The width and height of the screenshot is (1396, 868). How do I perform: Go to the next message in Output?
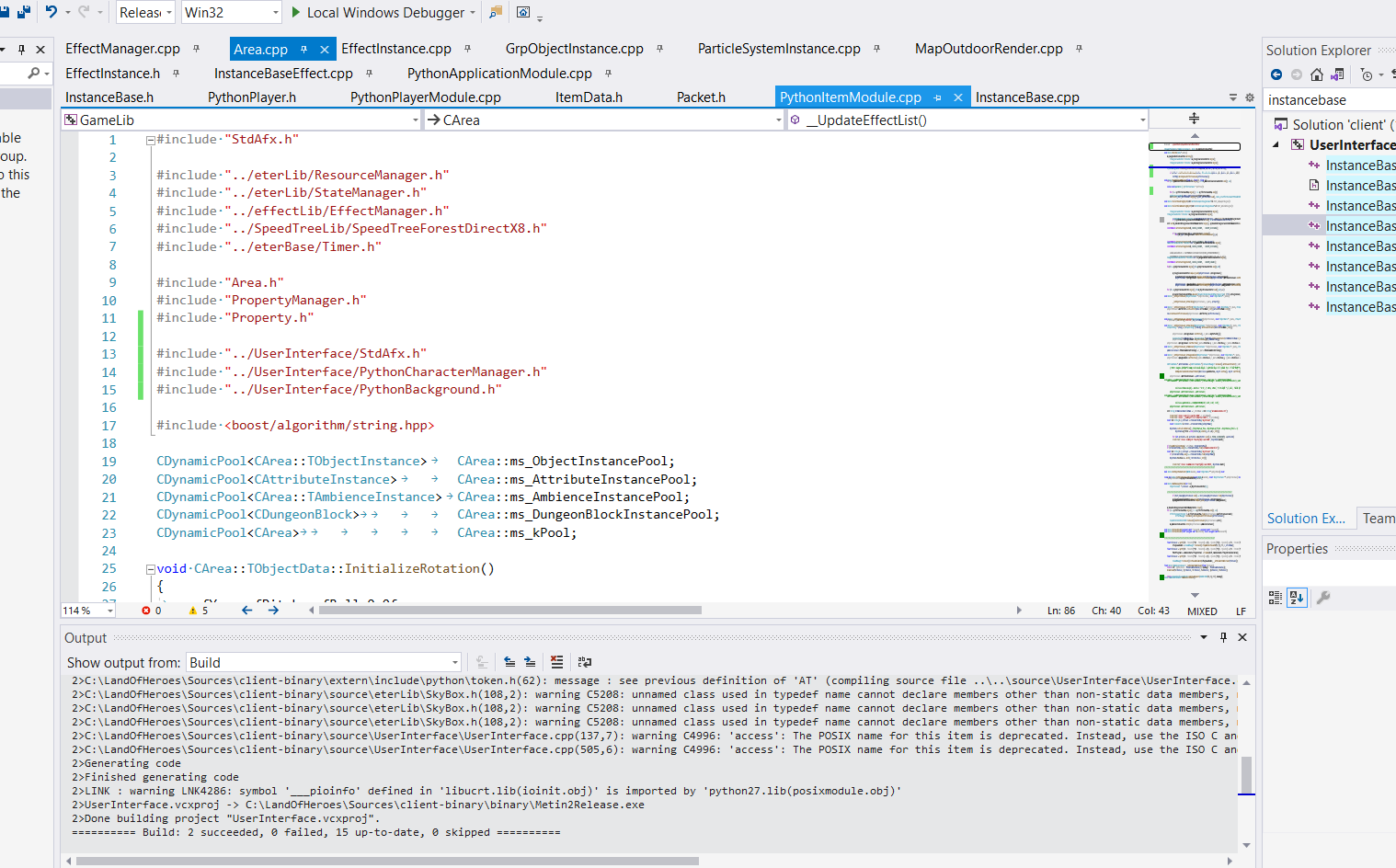(530, 662)
